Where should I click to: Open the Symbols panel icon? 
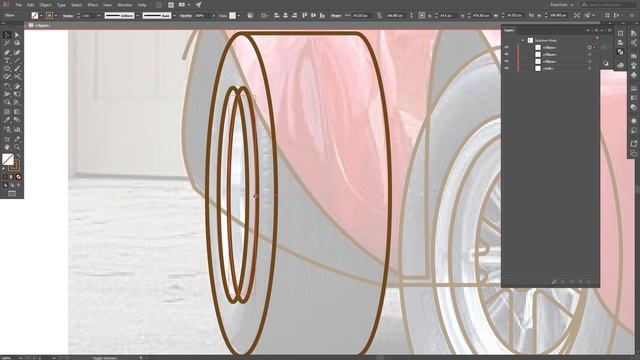633,75
